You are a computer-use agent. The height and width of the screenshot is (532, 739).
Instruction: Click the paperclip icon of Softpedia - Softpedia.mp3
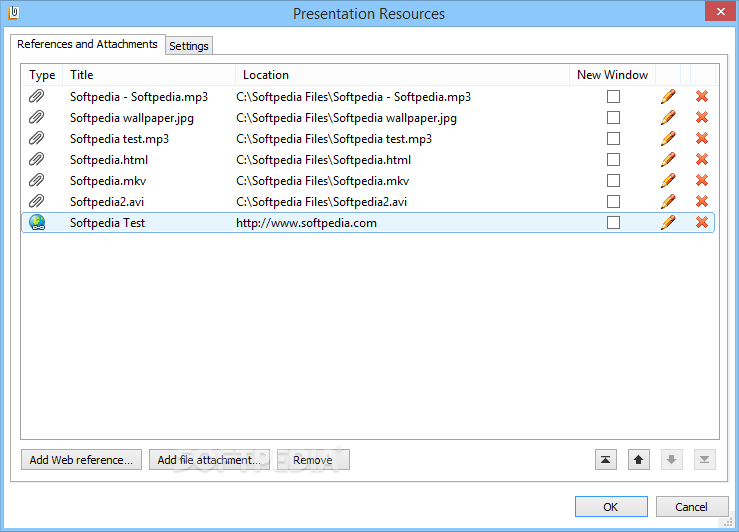pyautogui.click(x=36, y=97)
